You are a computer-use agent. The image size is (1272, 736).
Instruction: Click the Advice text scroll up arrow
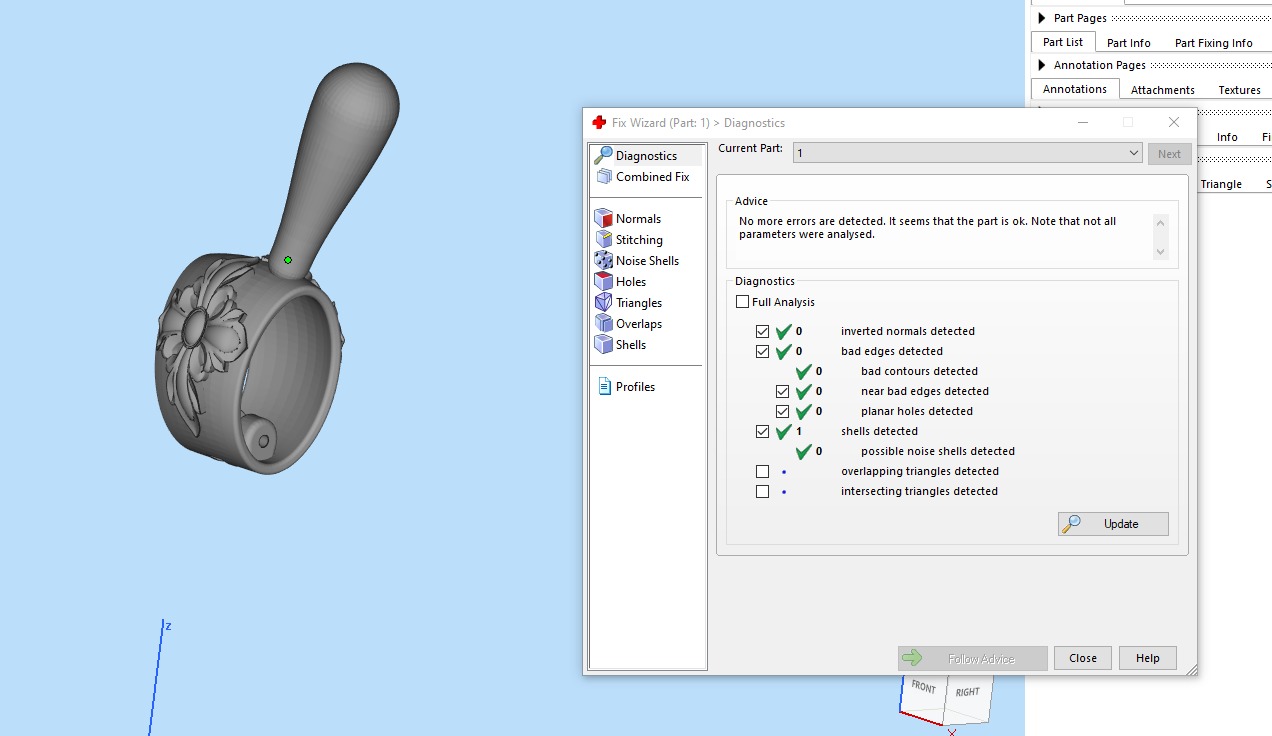click(x=1160, y=222)
